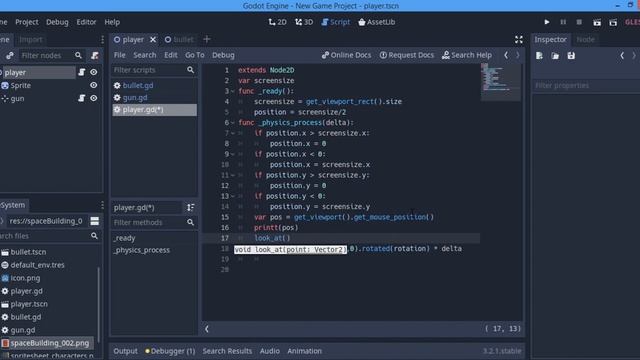Viewport: 640px width, 360px height.
Task: Go to next edited script arrow
Action: [518, 55]
